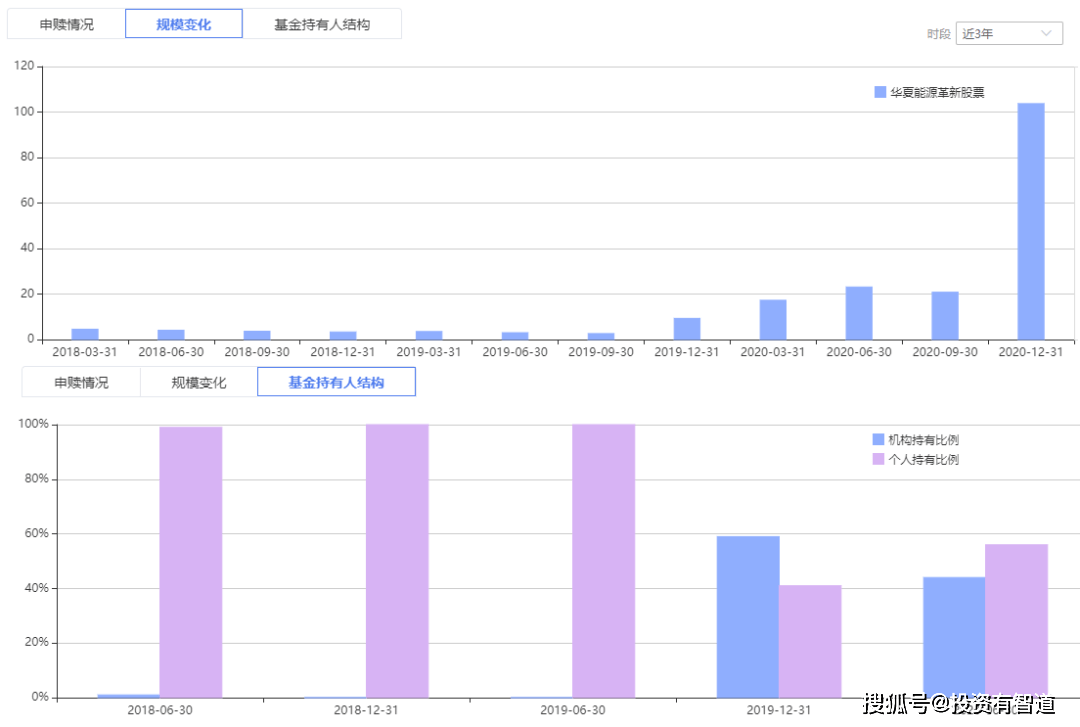Open the top 基金持有人结构 tab
The image size is (1080, 727).
[x=322, y=24]
